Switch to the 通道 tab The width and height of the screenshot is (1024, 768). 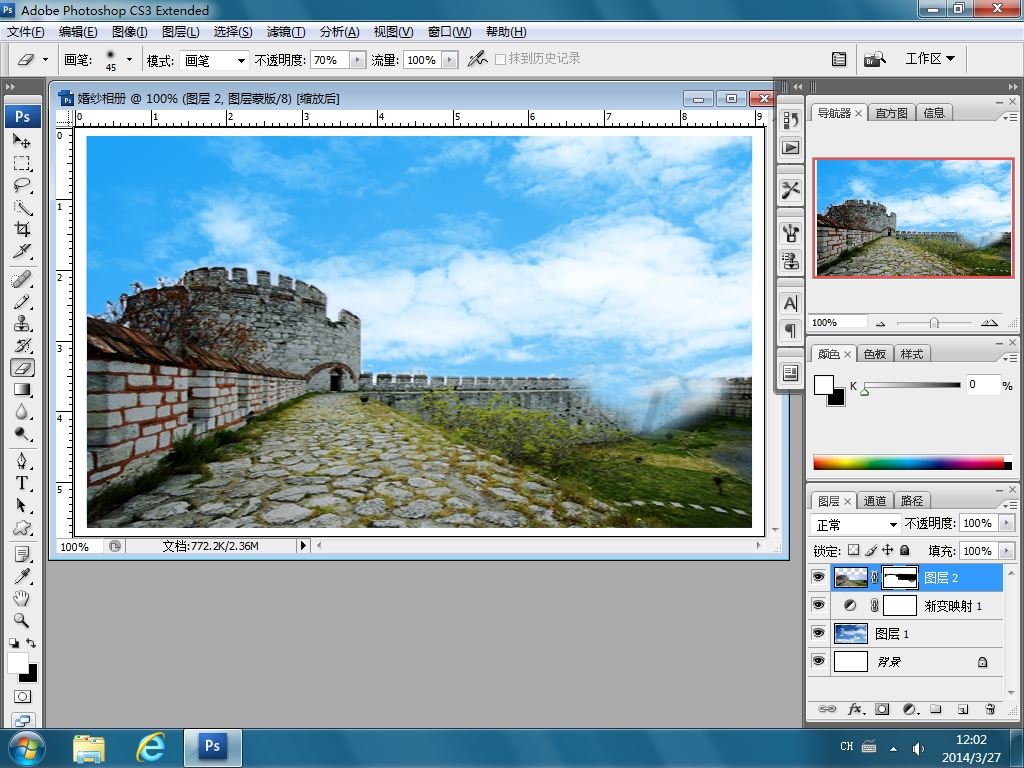[874, 501]
